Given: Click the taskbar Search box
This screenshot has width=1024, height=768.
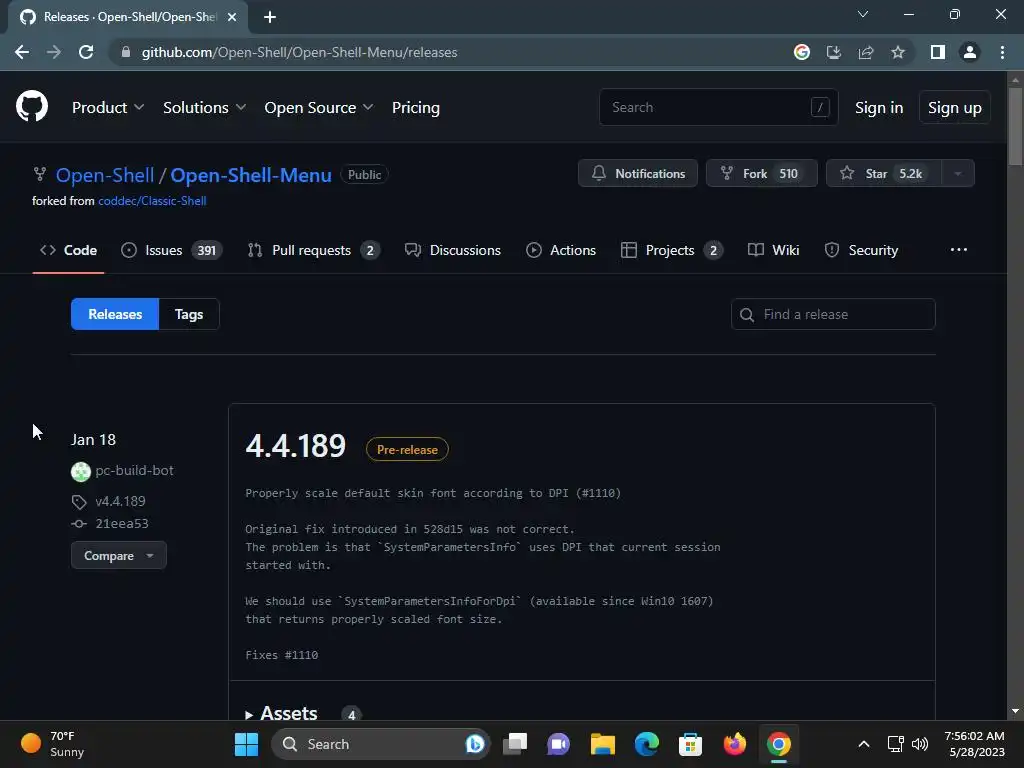Looking at the screenshot, I should pyautogui.click(x=380, y=744).
